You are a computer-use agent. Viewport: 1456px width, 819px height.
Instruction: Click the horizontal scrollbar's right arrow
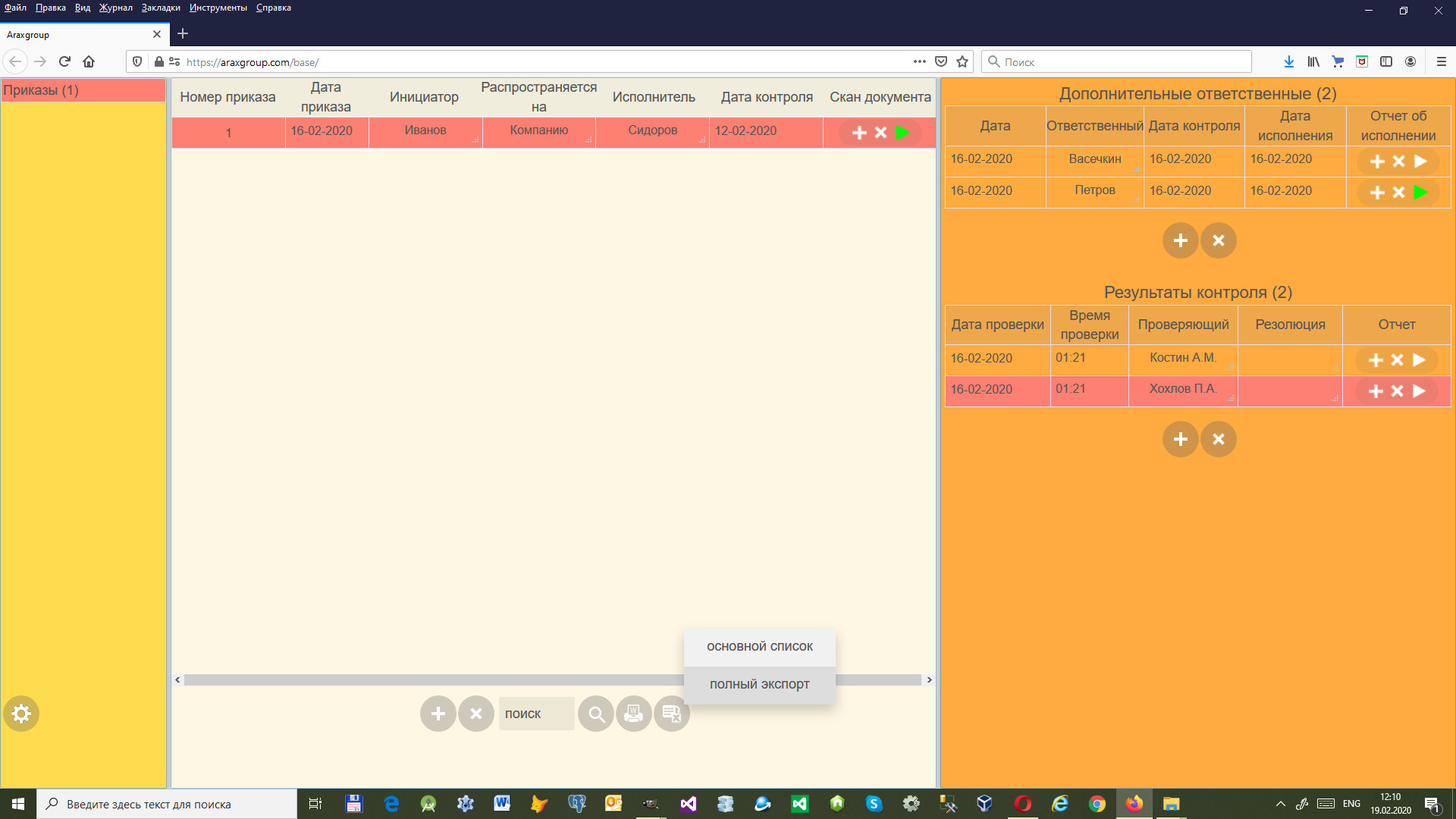point(929,680)
